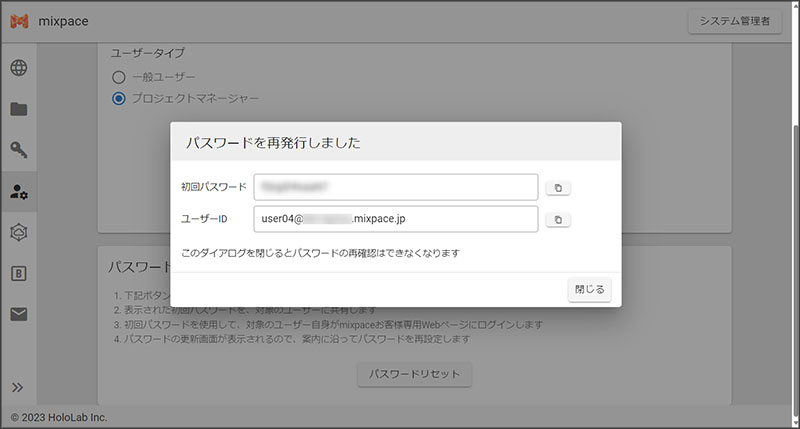Select the user settings icon in sidebar
Viewport: 800px width, 429px height.
pos(19,192)
